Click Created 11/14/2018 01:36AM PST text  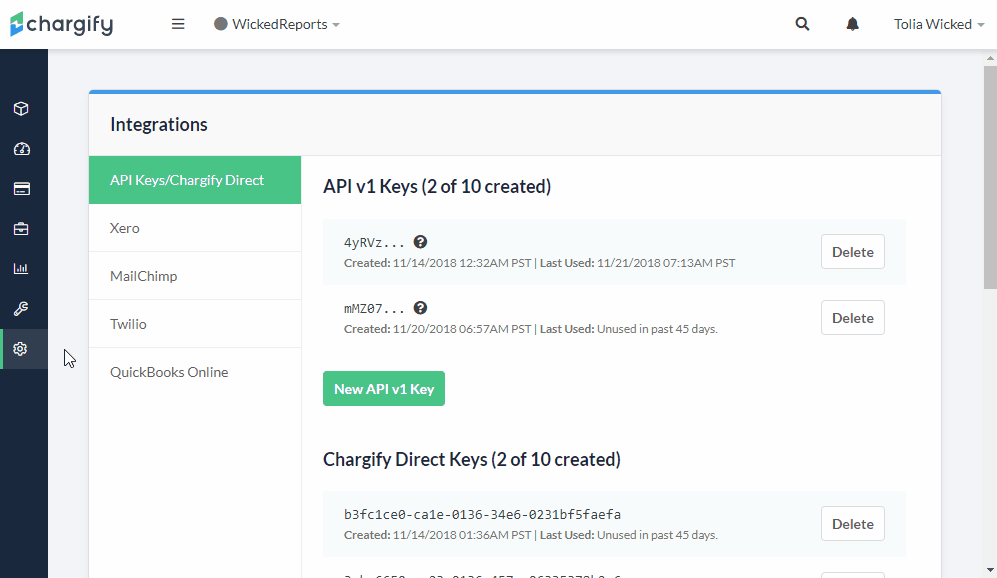click(437, 535)
